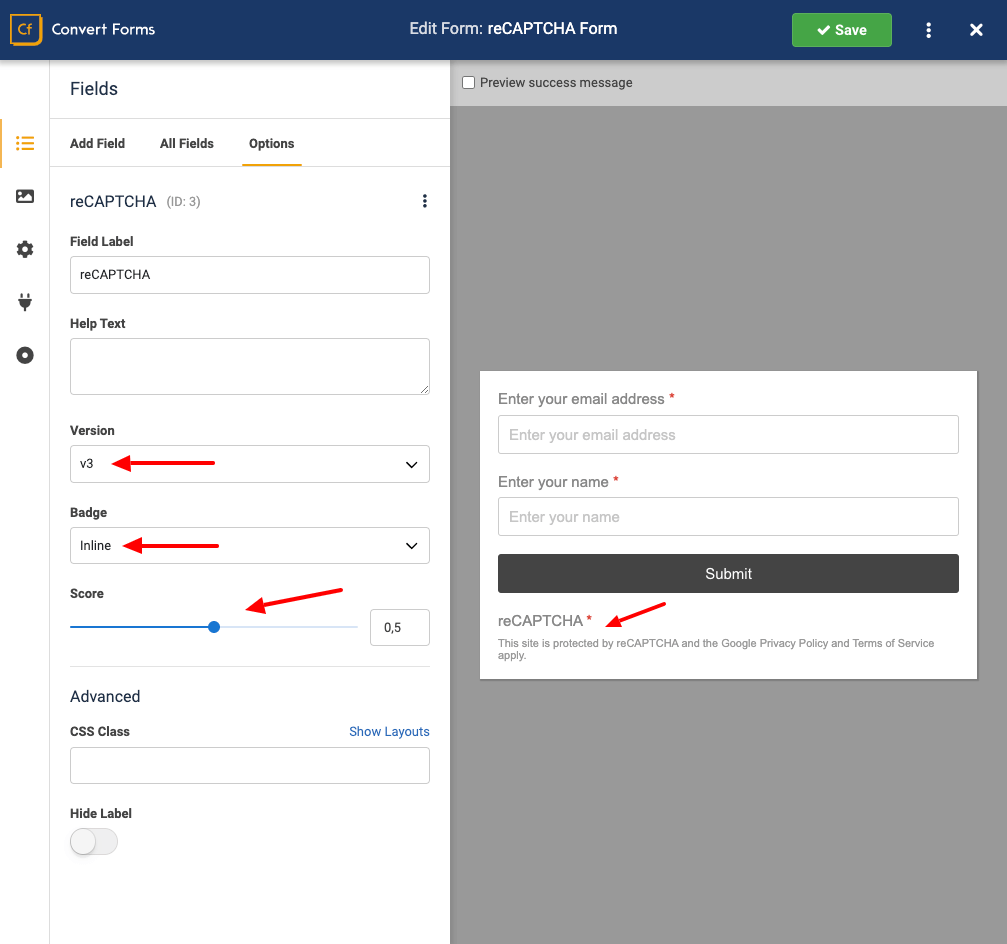Screen dimensions: 1007x944
Task: Open the circle dot sidebar icon
Action: [25, 355]
